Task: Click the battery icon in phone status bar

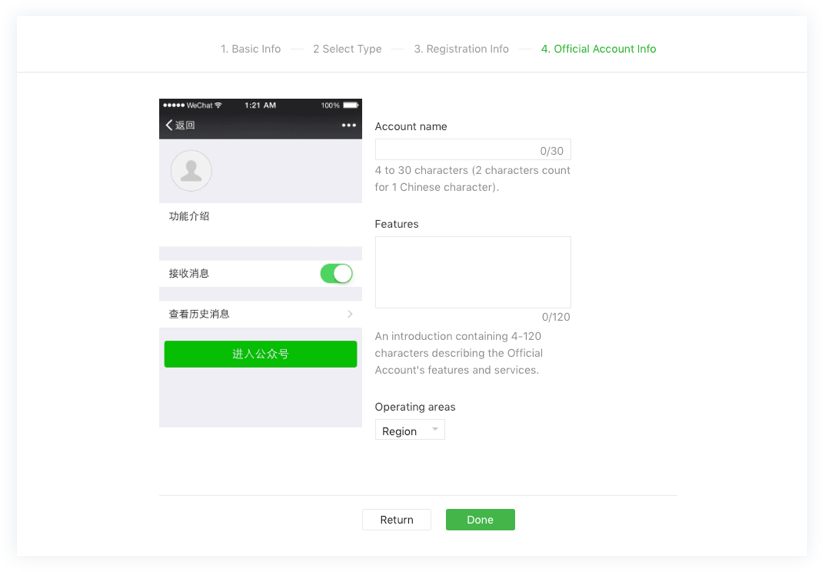Action: [349, 105]
